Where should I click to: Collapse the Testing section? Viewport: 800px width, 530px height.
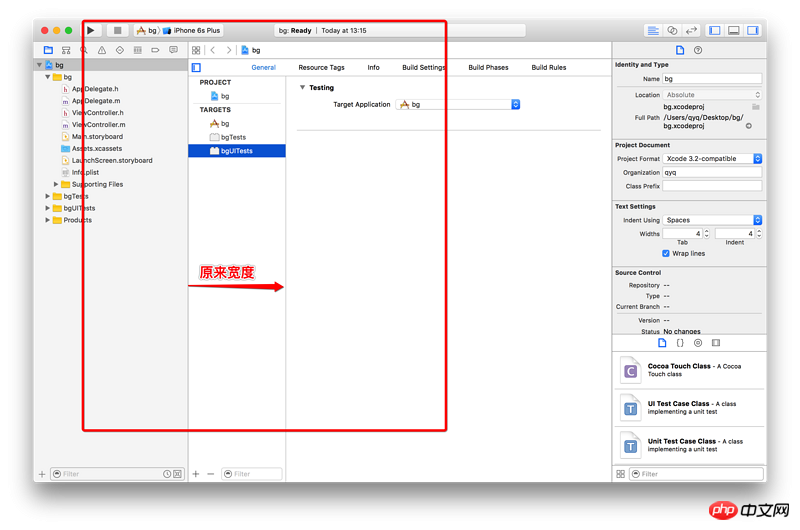(x=303, y=88)
